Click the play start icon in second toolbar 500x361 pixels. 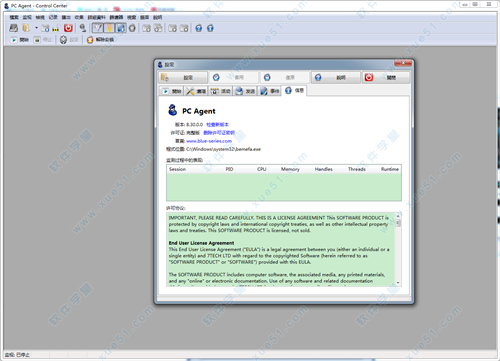click(x=14, y=40)
